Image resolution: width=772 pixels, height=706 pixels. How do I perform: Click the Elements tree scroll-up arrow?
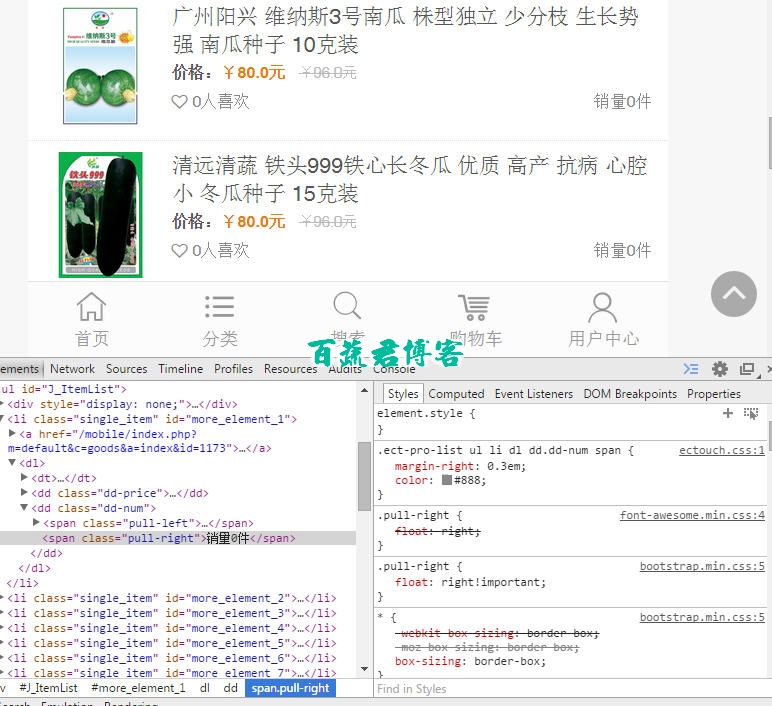(x=364, y=390)
